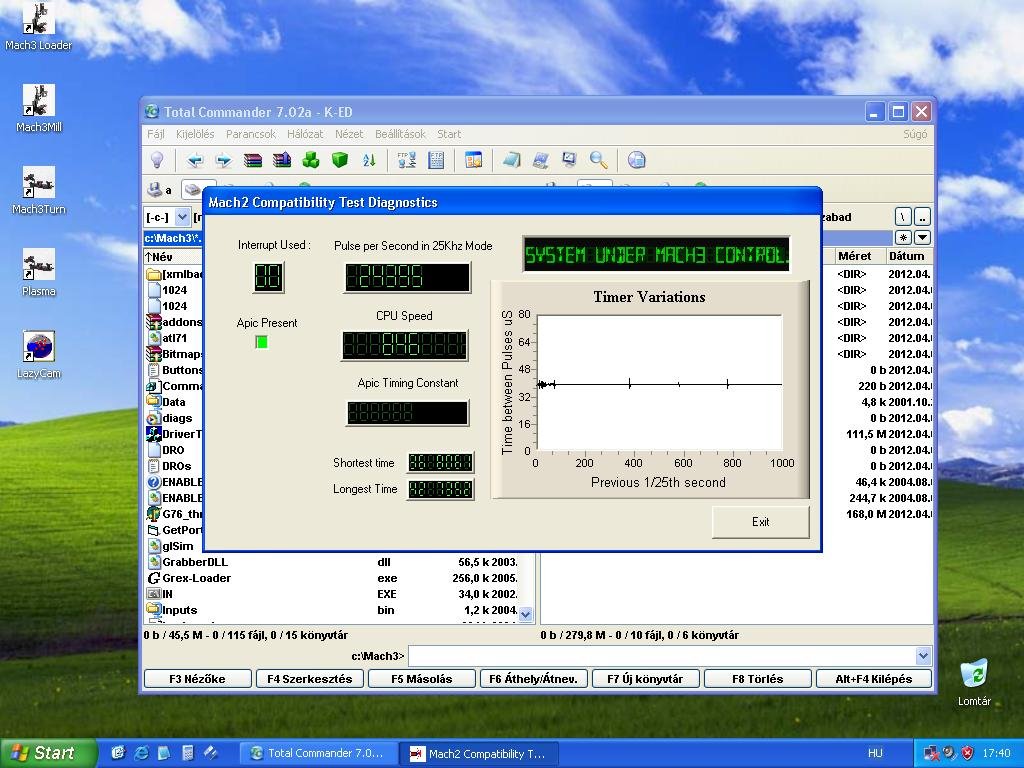Click the F4 Szerkesztés button

click(x=310, y=679)
